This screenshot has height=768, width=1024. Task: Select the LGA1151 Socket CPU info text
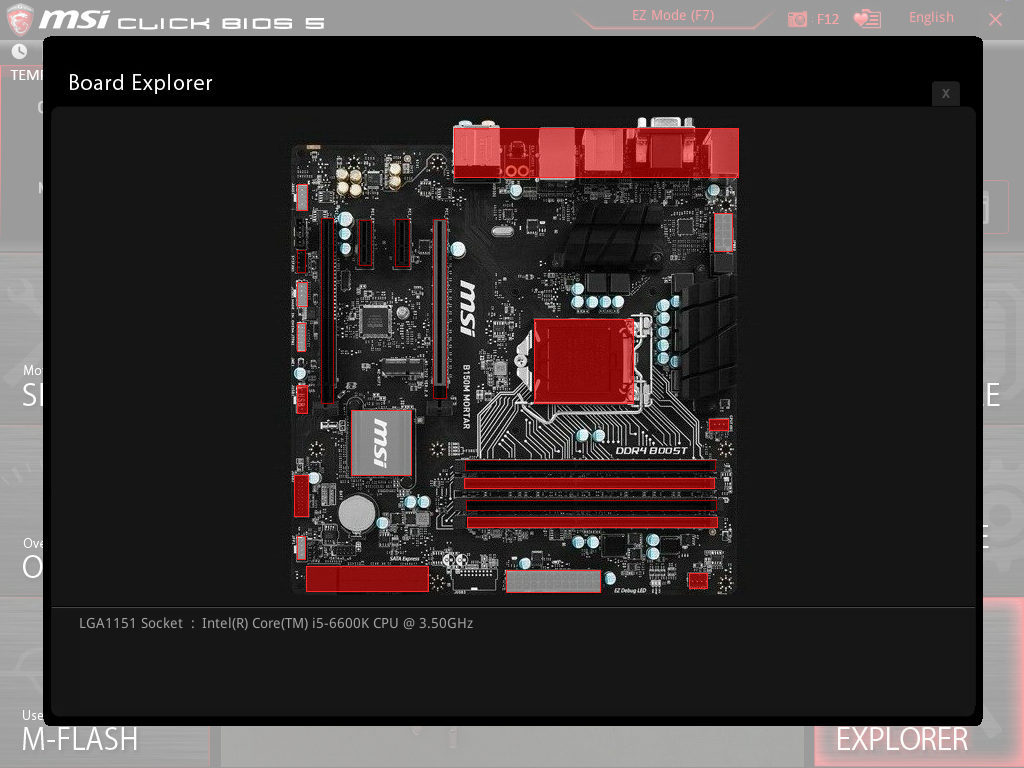pos(276,623)
